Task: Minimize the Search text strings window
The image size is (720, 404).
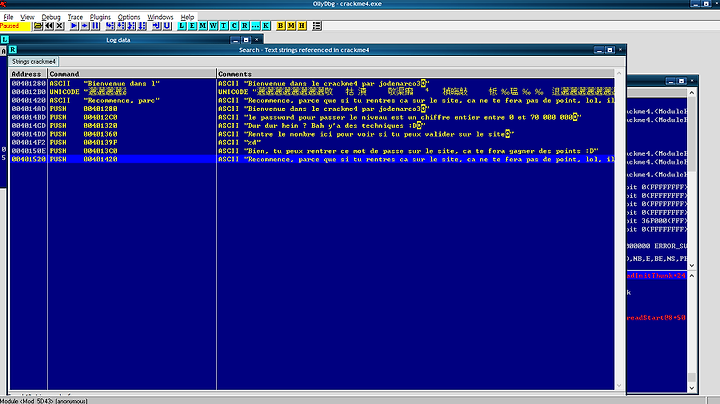Action: coord(599,50)
